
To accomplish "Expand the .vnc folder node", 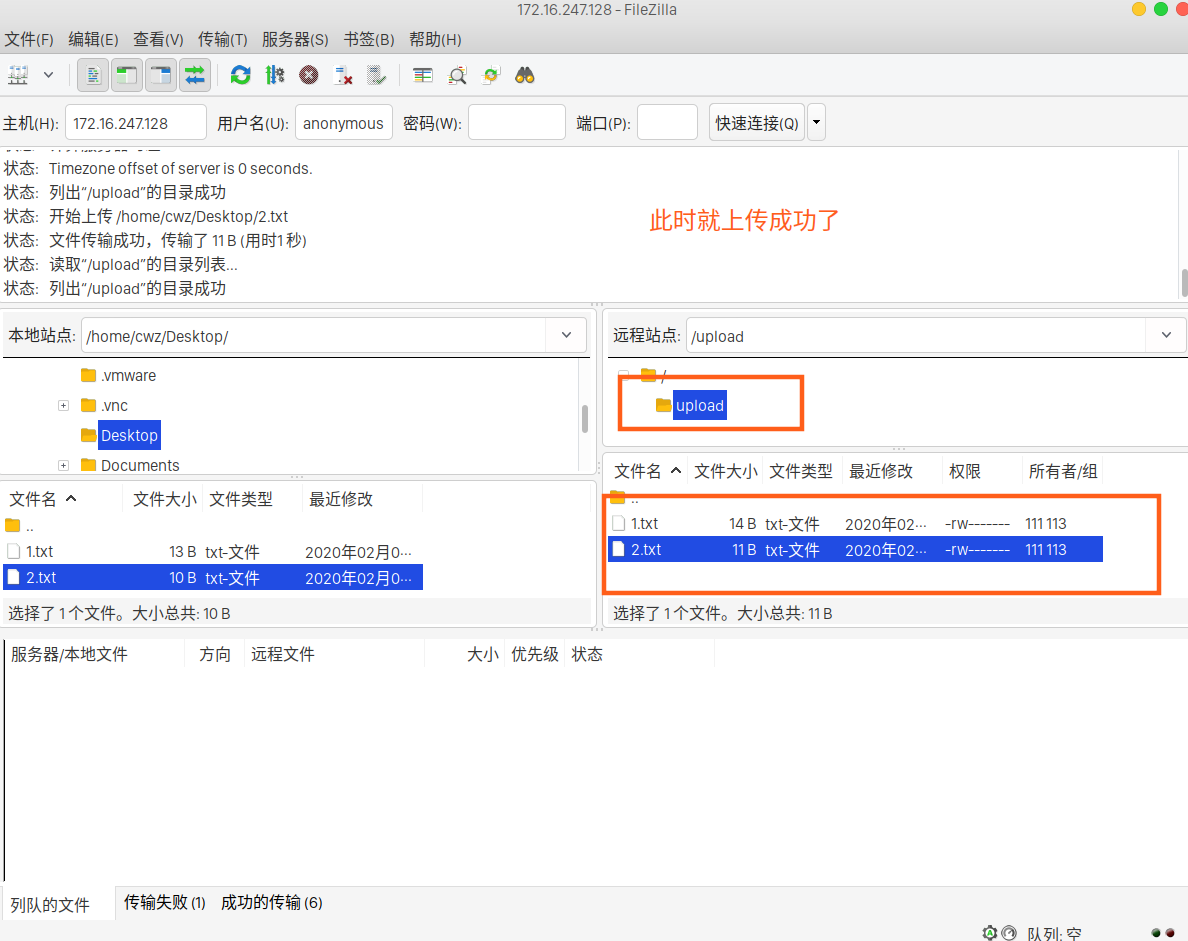I will (64, 405).
